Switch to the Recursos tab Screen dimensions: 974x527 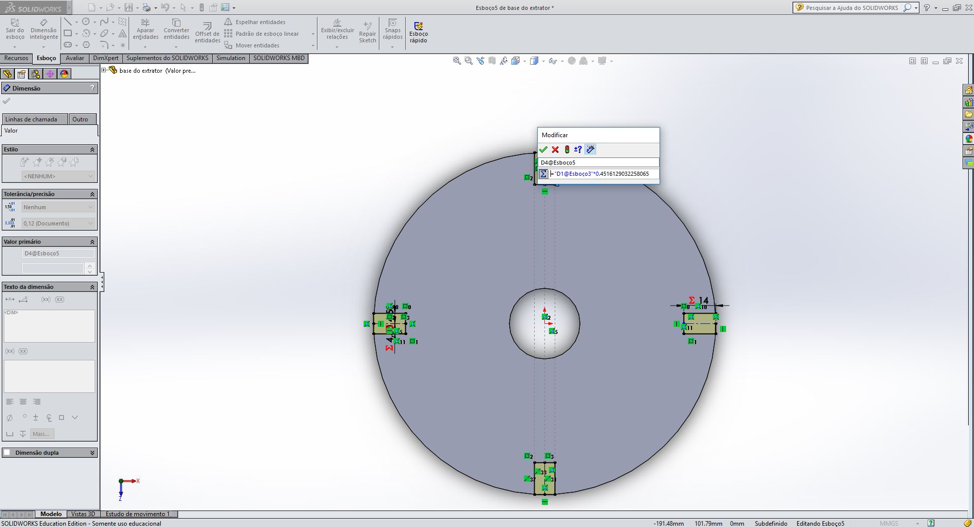click(x=16, y=58)
